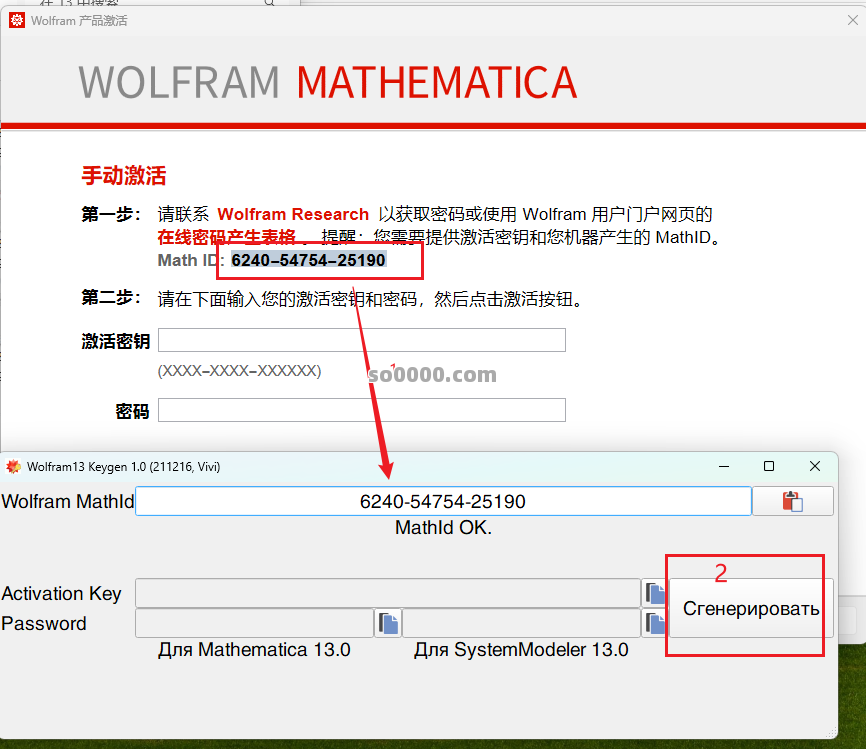This screenshot has width=866, height=749.
Task: Focus the 激活密钥 input field
Action: 361,340
